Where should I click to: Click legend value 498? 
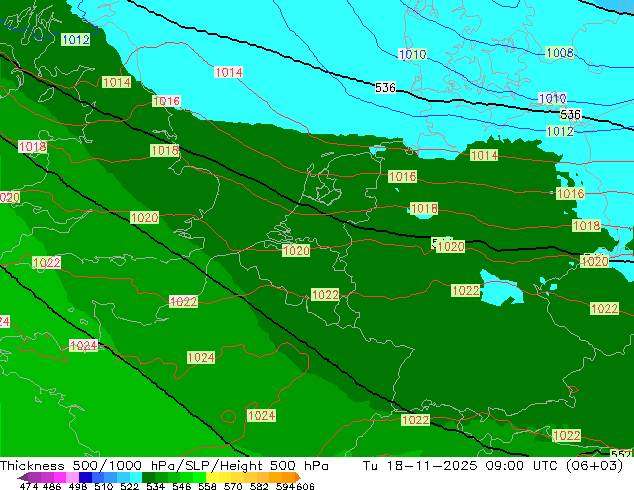pyautogui.click(x=78, y=486)
